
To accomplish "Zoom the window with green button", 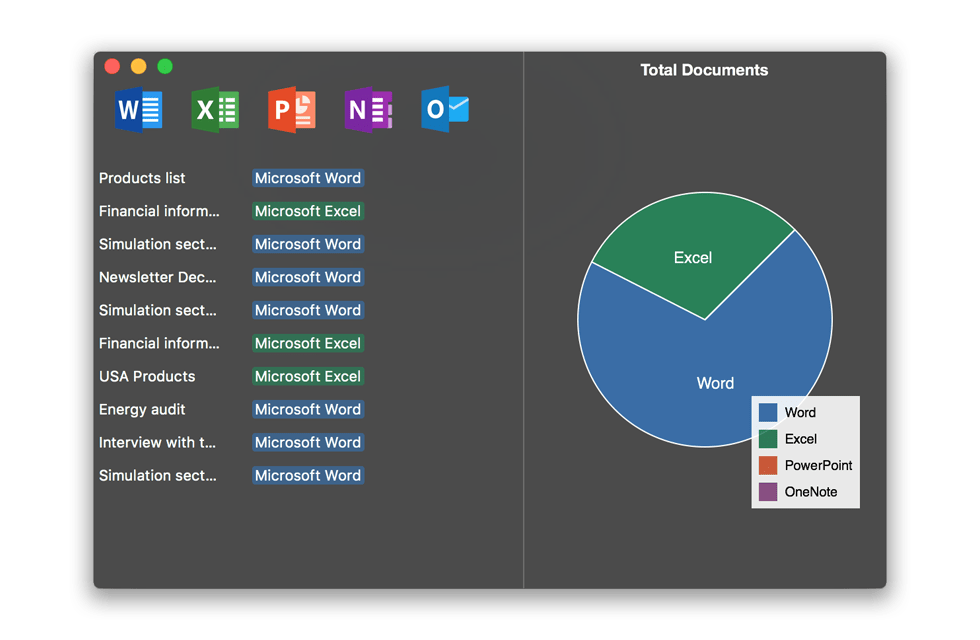I will pos(165,66).
